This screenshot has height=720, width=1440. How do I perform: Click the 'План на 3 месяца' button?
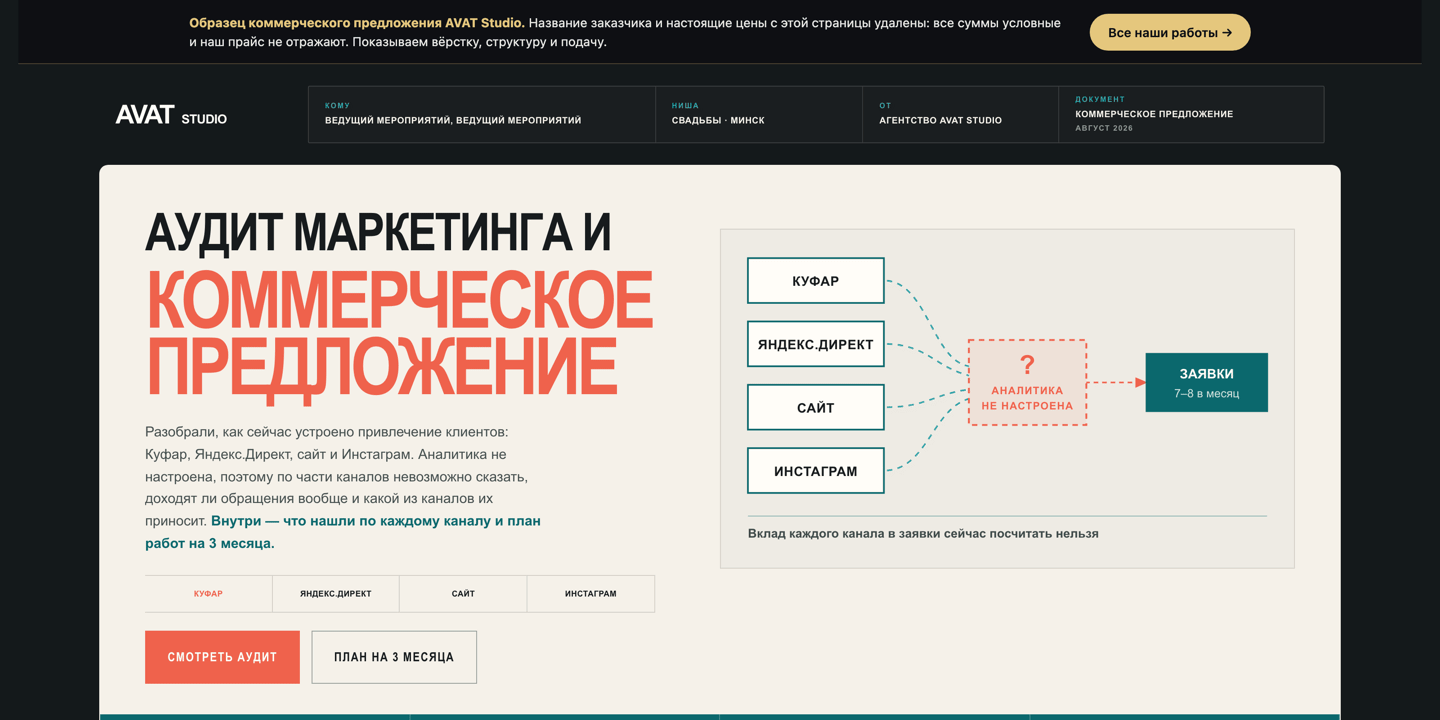(x=394, y=657)
